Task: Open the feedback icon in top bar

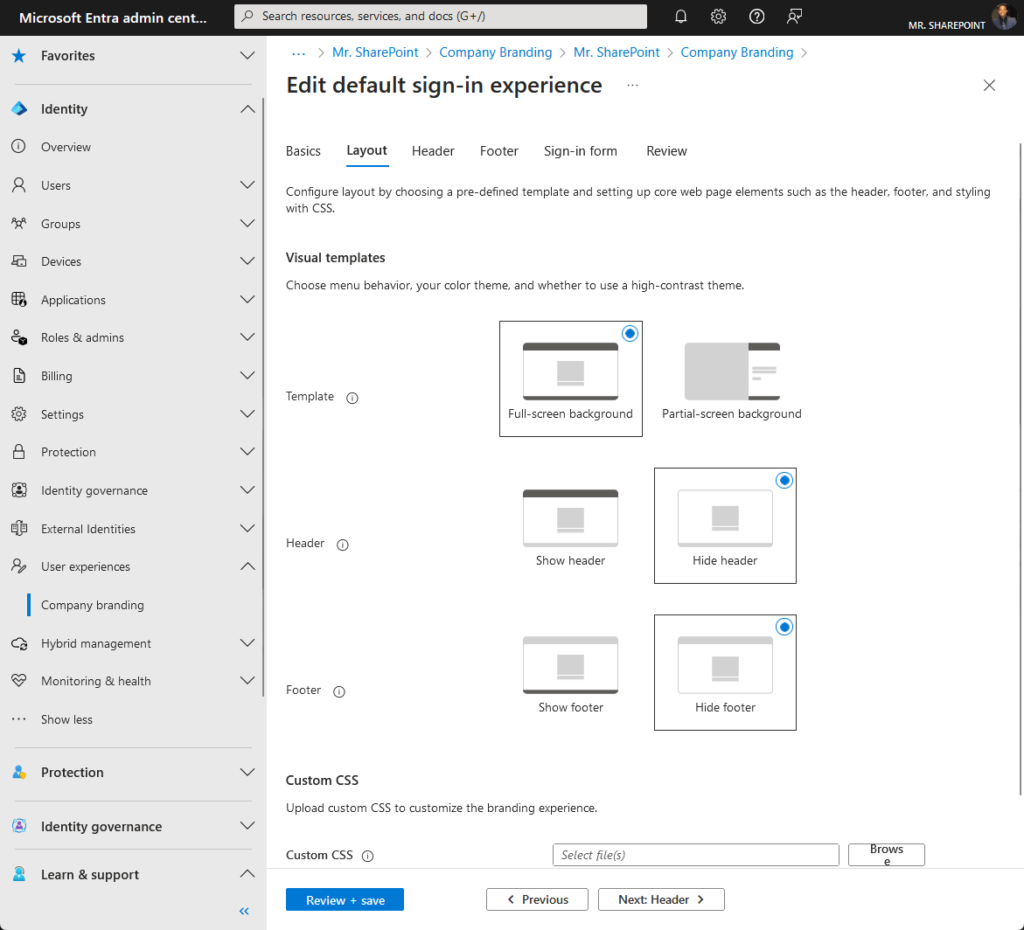Action: coord(794,16)
